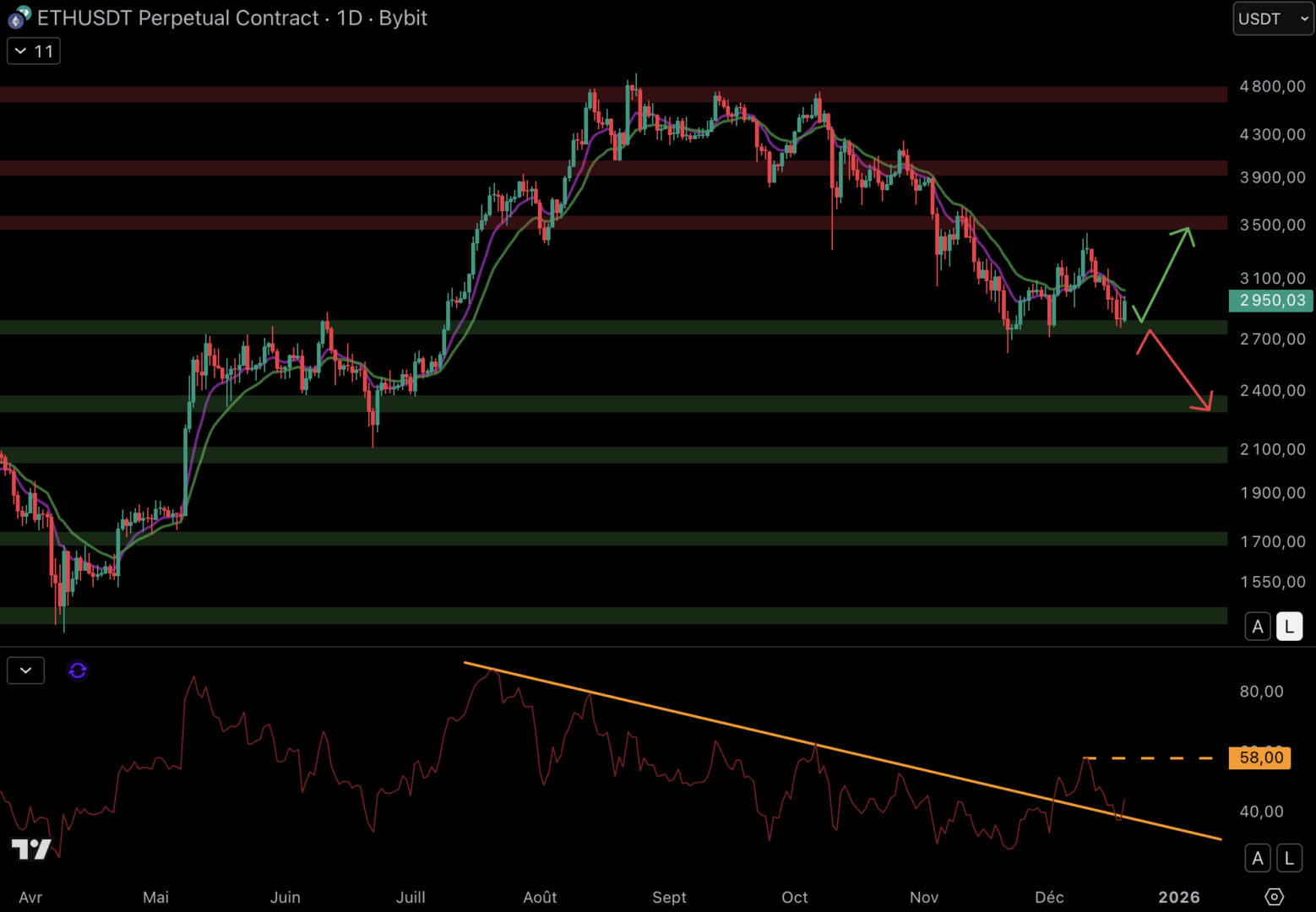This screenshot has width=1316, height=912.
Task: Toggle log scale (L) on indicator pane
Action: click(x=1289, y=858)
